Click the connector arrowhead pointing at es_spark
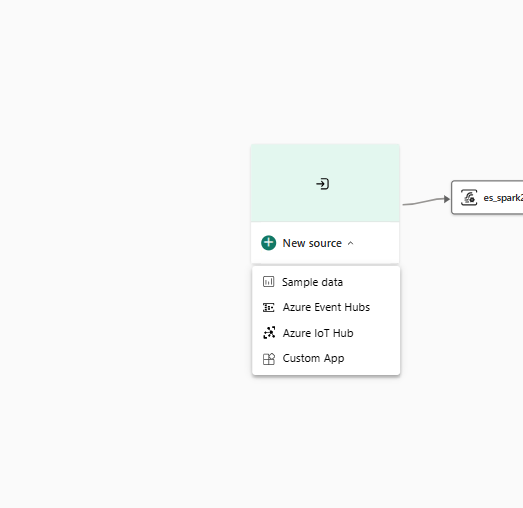Screen dimensions: 523x508 coord(447,199)
